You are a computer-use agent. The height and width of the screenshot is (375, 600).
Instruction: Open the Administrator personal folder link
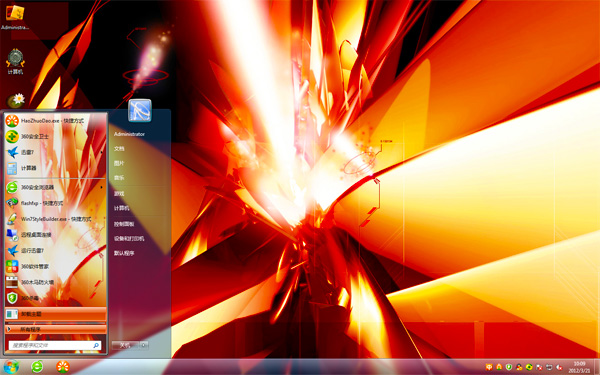click(129, 134)
